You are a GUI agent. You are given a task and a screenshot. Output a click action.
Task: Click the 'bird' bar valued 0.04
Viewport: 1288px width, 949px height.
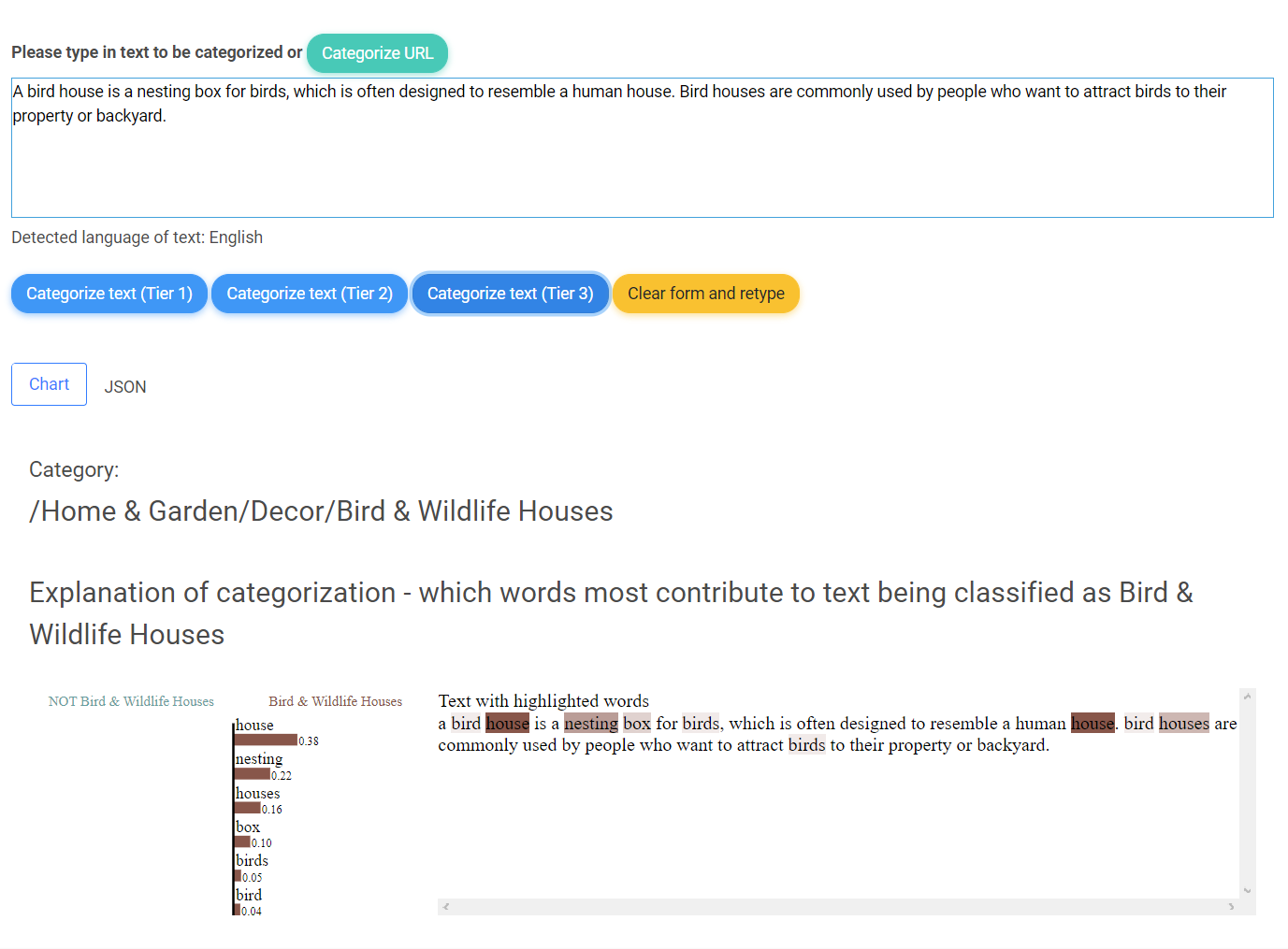point(238,910)
